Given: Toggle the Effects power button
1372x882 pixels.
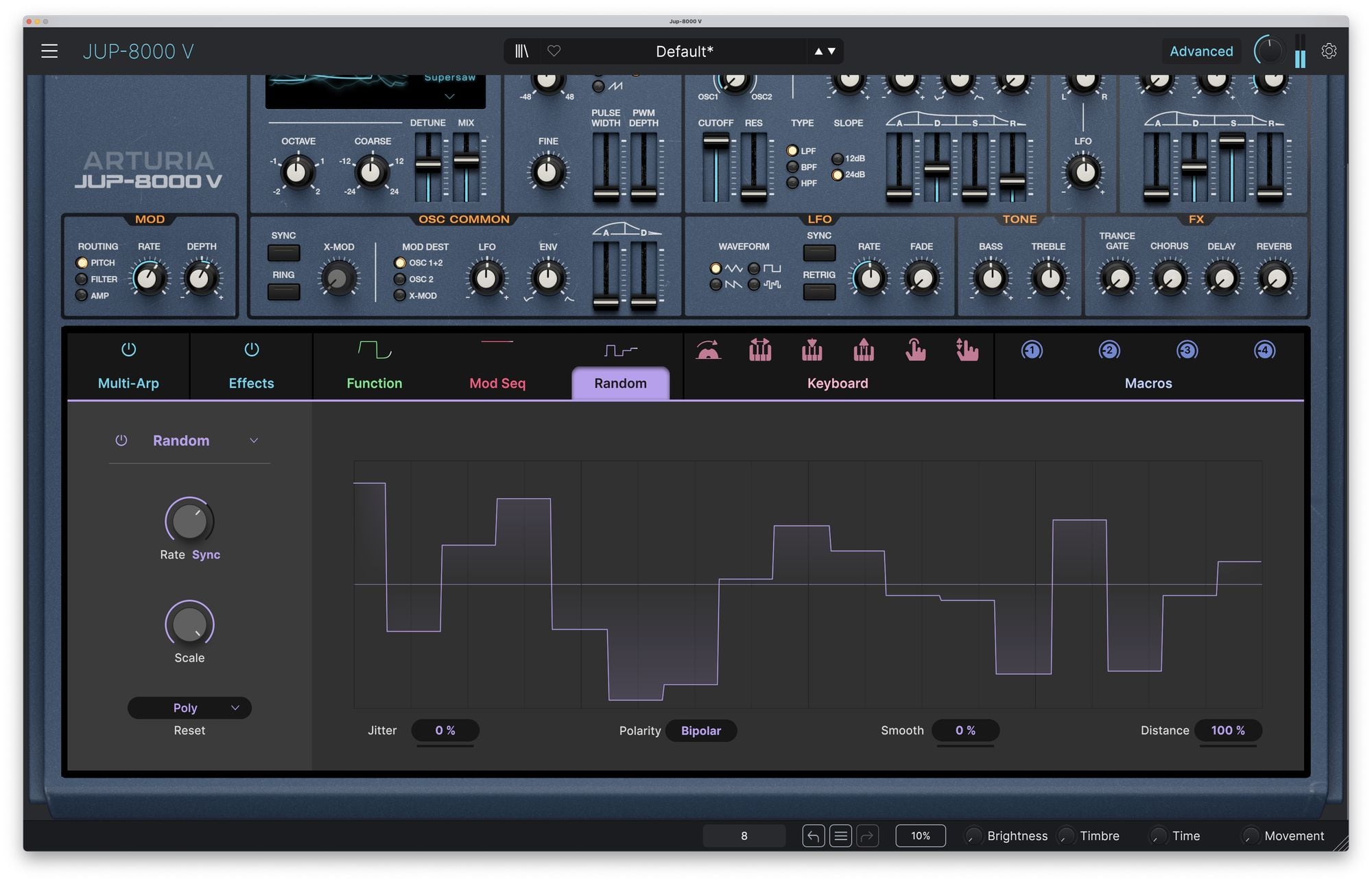Looking at the screenshot, I should [251, 349].
